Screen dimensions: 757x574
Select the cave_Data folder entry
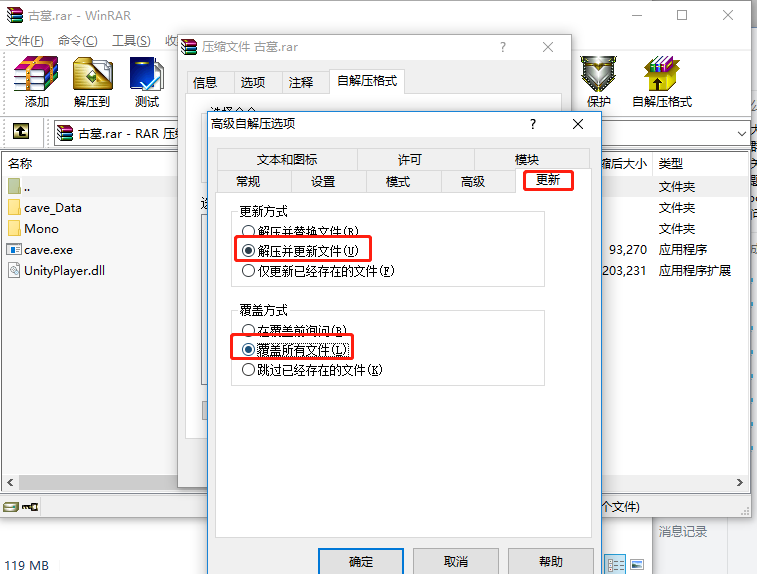(x=53, y=208)
